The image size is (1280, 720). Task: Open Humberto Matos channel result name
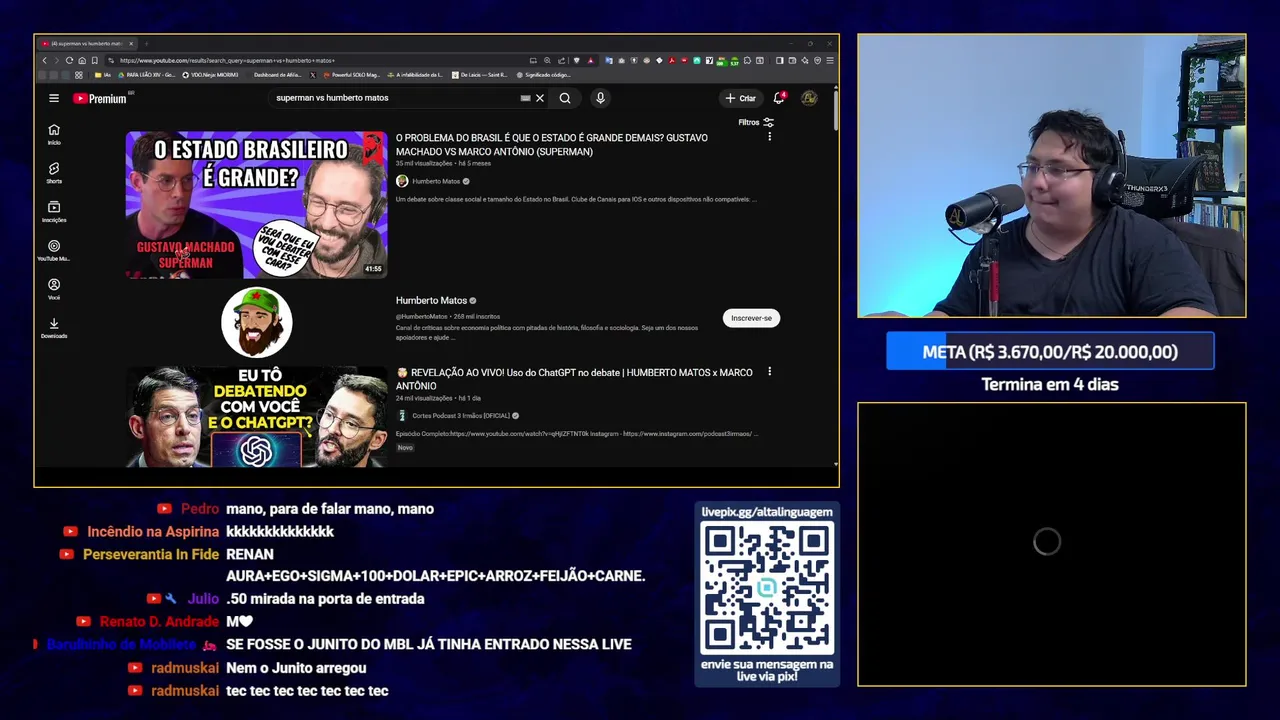tap(431, 300)
